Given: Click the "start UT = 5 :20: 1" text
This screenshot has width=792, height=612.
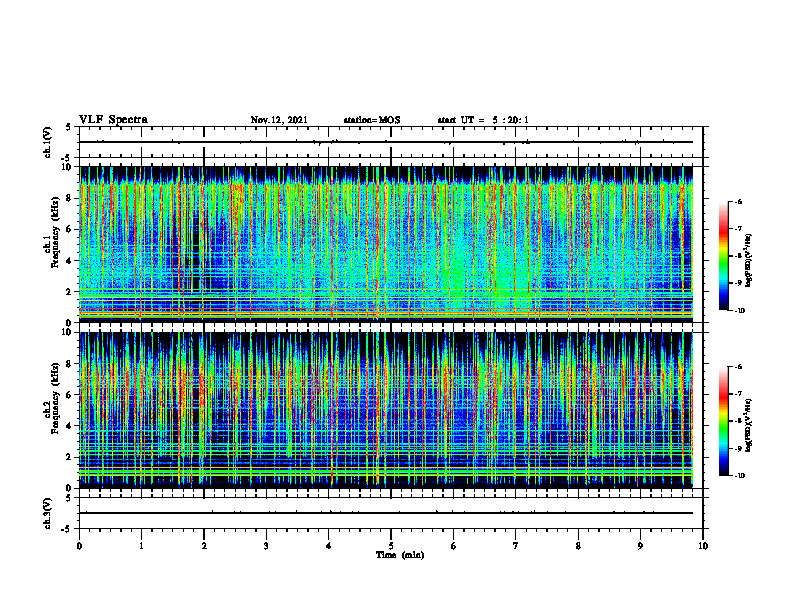Looking at the screenshot, I should [483, 120].
